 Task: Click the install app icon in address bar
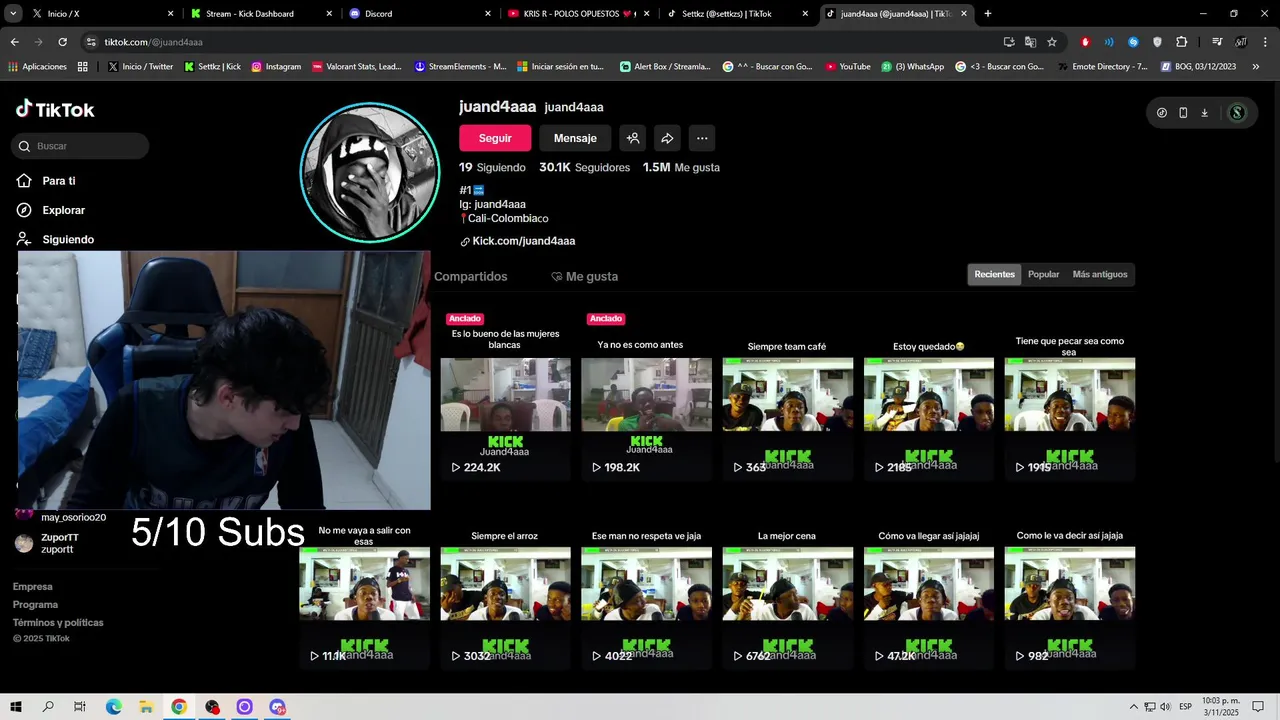(1009, 42)
